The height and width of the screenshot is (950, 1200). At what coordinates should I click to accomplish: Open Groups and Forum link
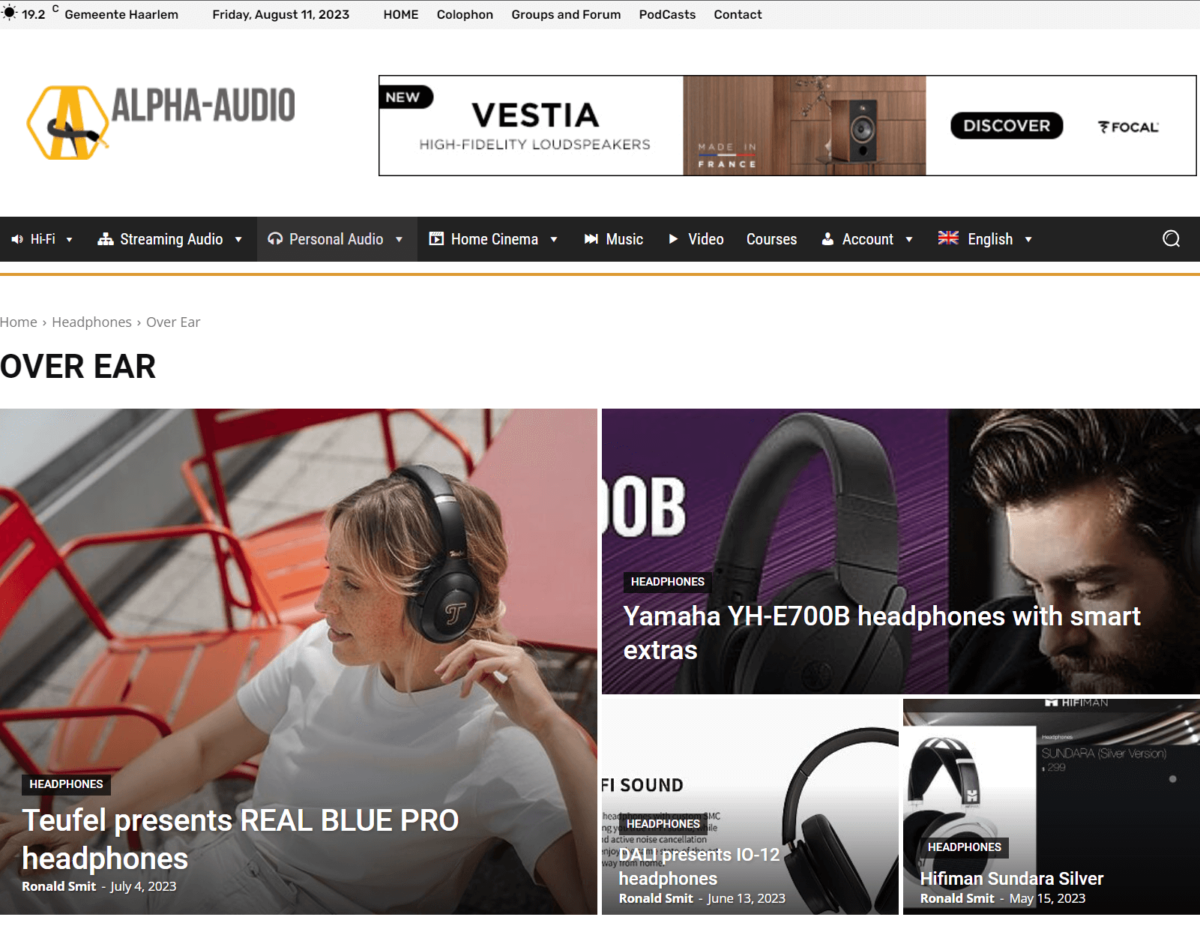click(x=566, y=14)
